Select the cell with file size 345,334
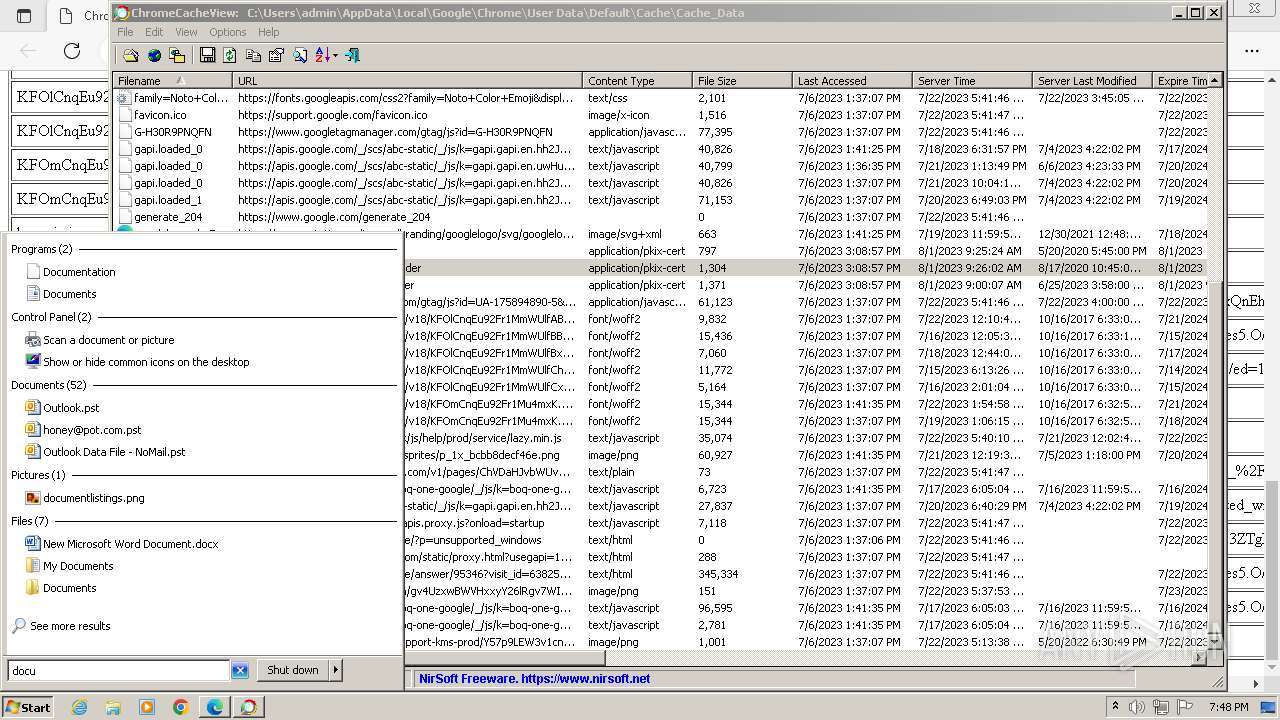Screen dimensions: 1280x720 click(x=718, y=574)
